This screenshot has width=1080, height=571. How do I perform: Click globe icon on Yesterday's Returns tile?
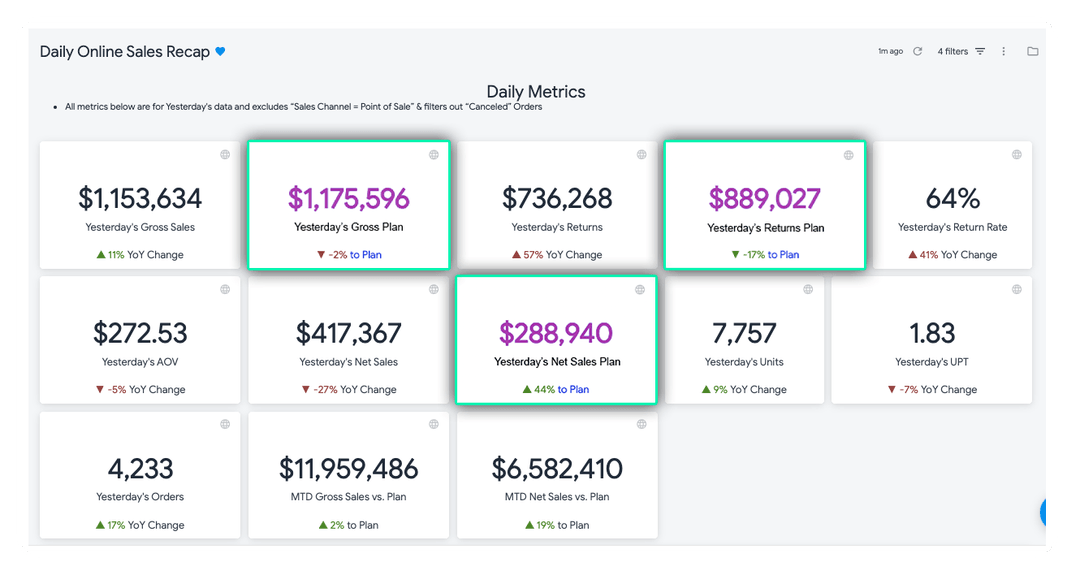tap(641, 154)
